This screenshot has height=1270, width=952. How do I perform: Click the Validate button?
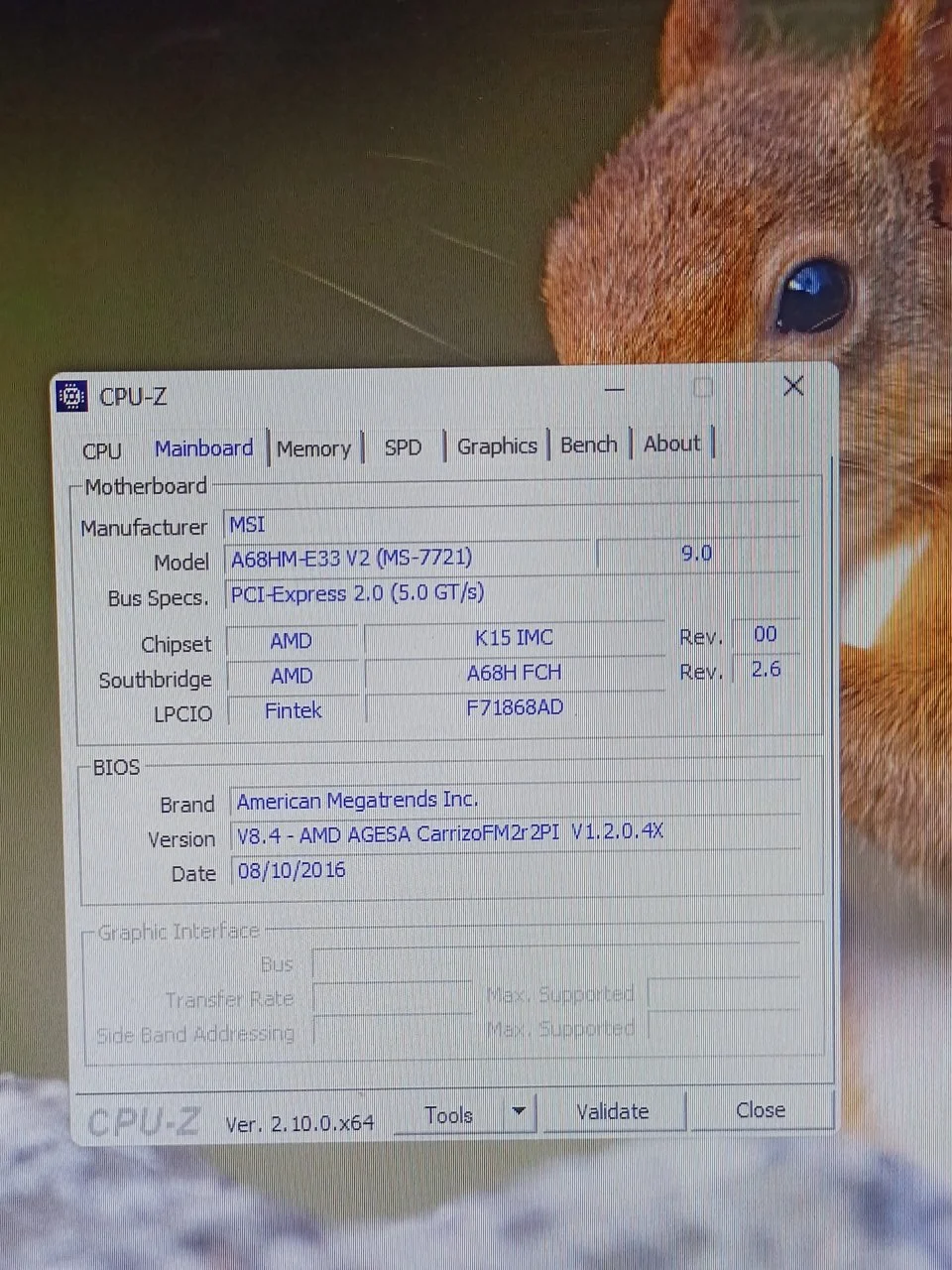click(x=613, y=1112)
